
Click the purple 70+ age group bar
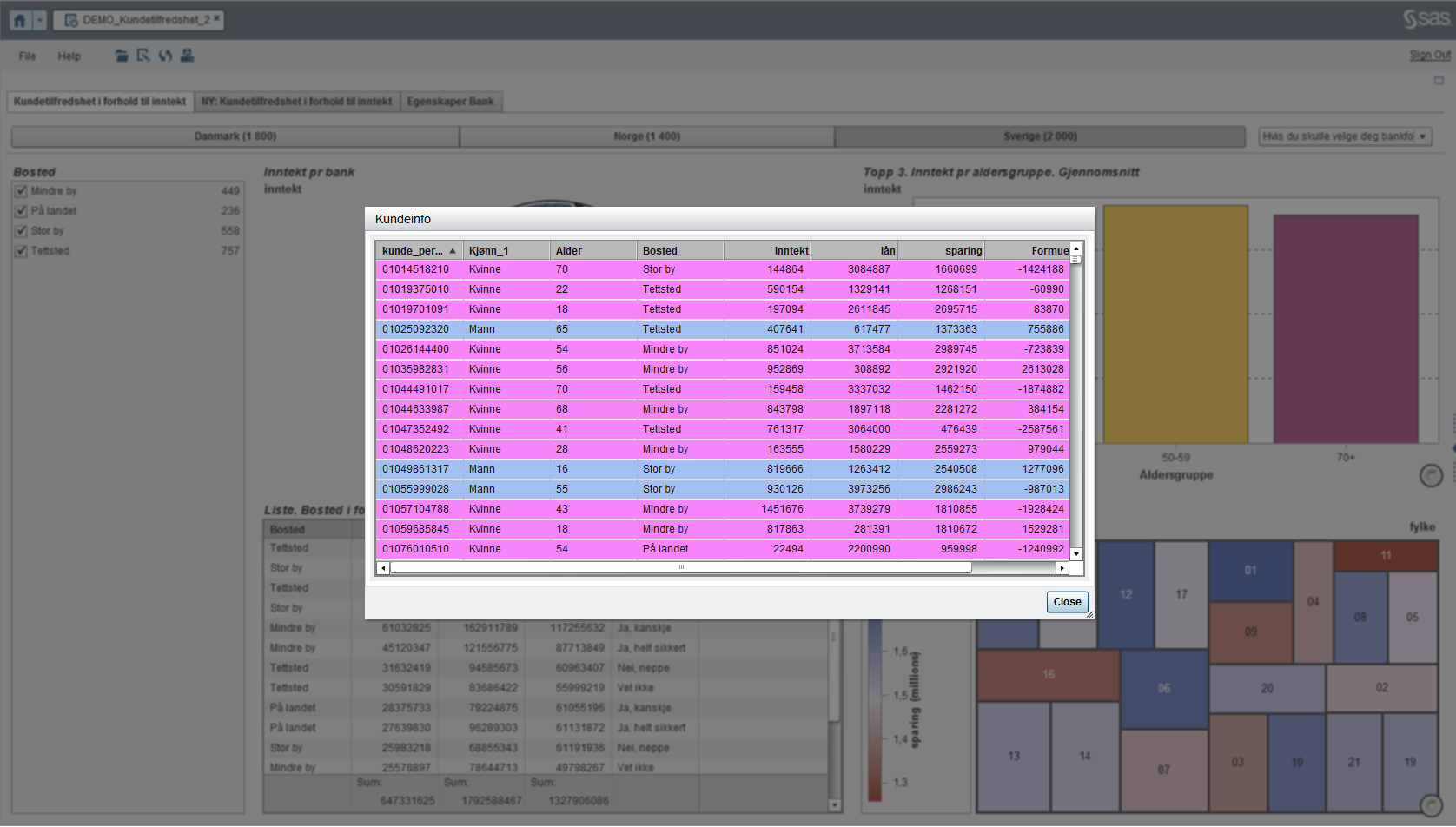(x=1346, y=329)
